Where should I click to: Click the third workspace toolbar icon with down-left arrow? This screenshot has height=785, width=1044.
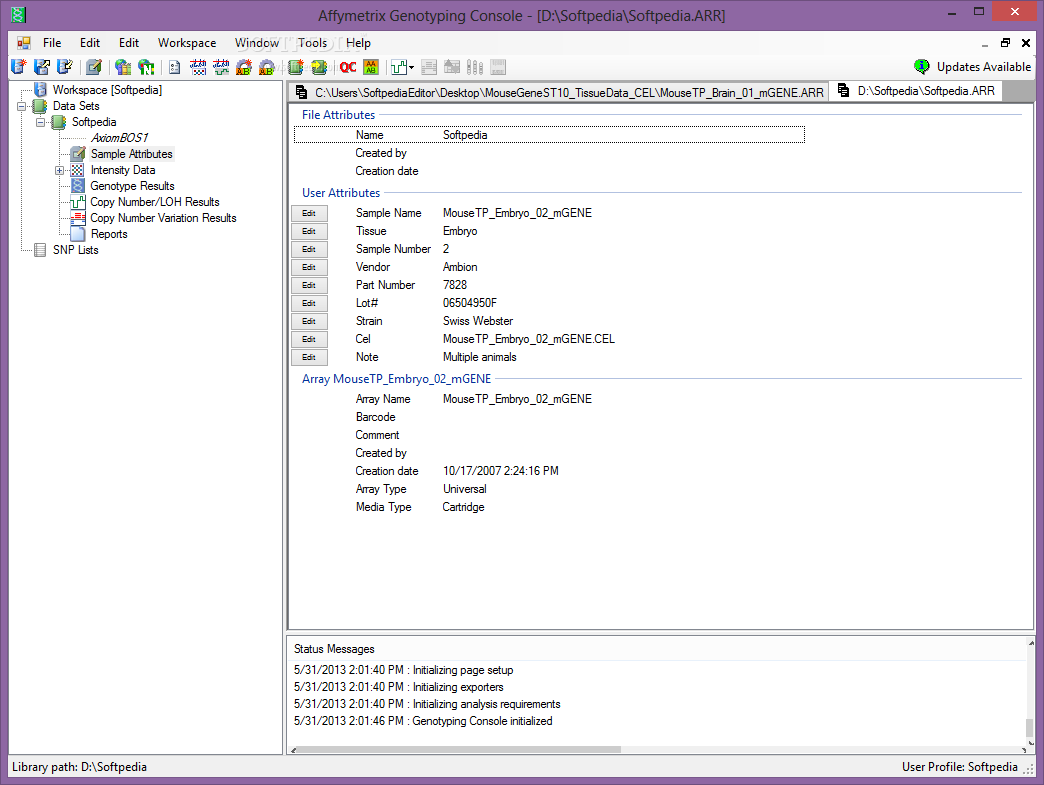point(65,67)
